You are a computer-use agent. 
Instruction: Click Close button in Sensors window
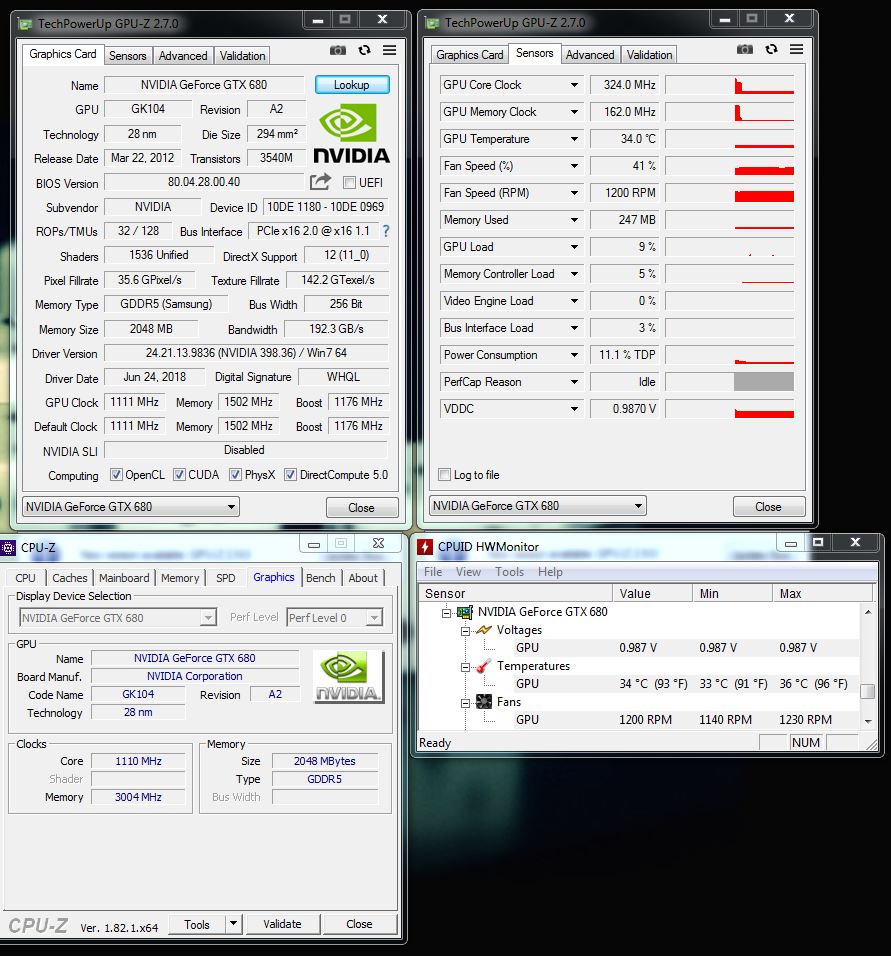(x=768, y=507)
